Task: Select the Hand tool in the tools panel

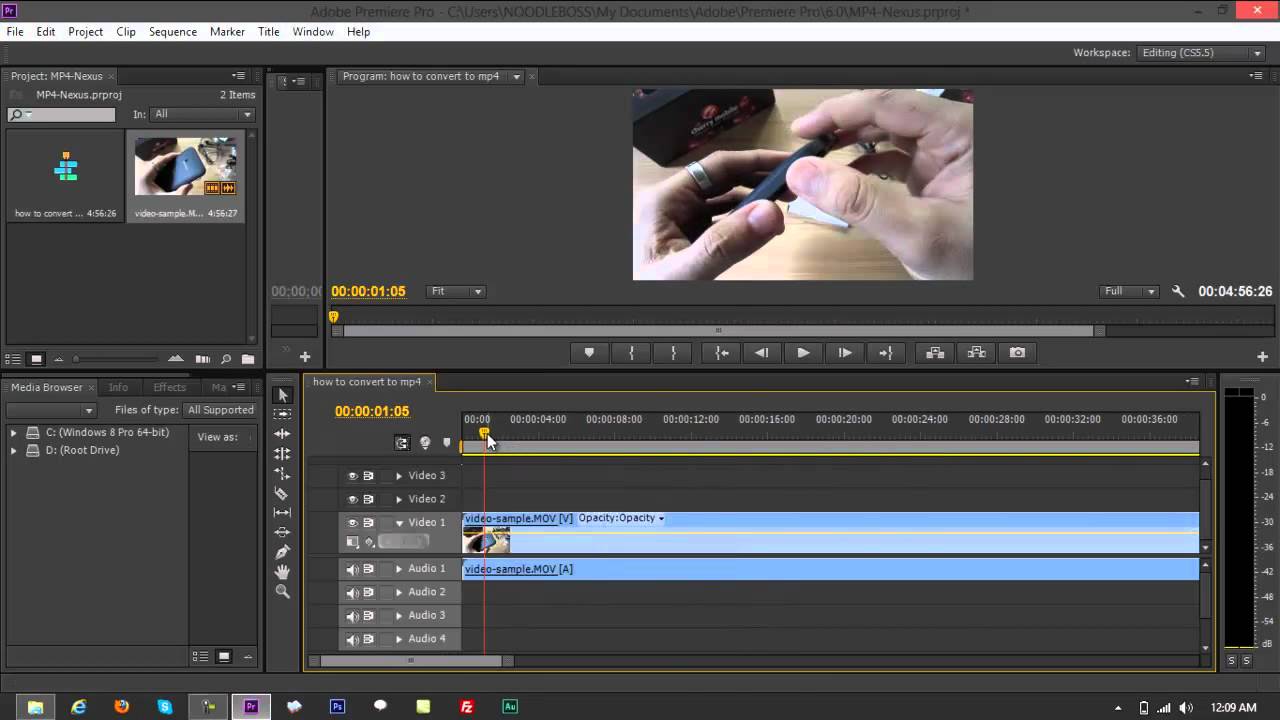Action: pyautogui.click(x=282, y=572)
